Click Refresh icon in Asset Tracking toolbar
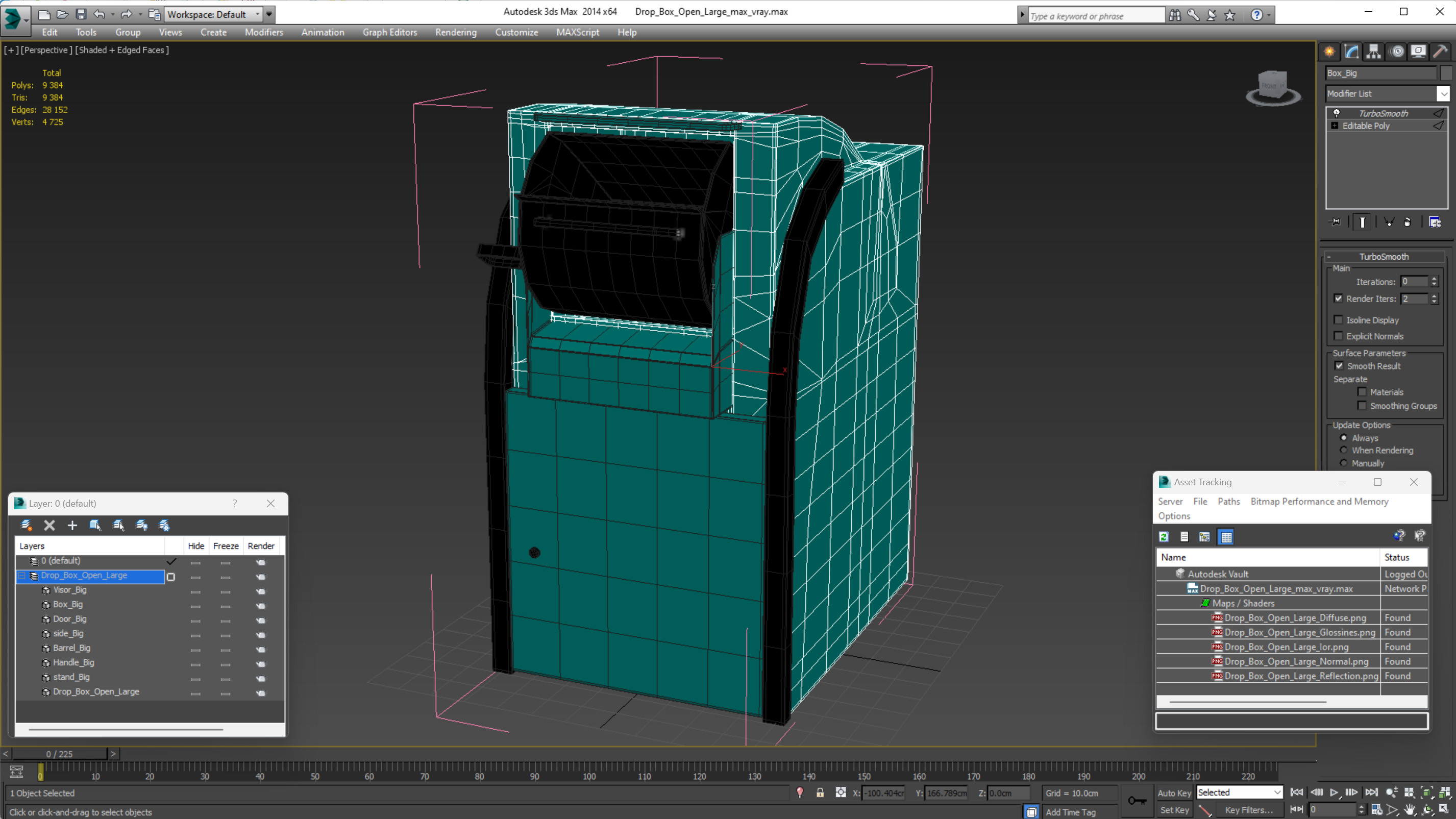The height and width of the screenshot is (819, 1456). [1164, 536]
